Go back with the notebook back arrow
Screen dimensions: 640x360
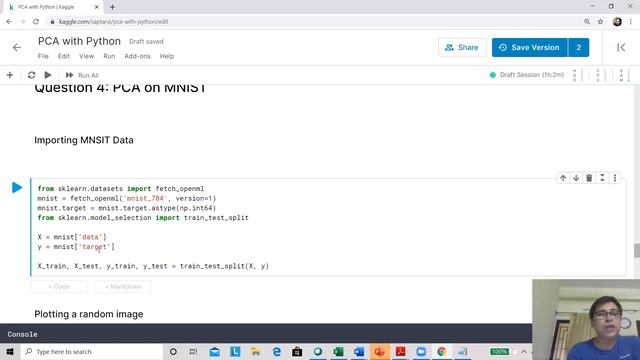(17, 47)
